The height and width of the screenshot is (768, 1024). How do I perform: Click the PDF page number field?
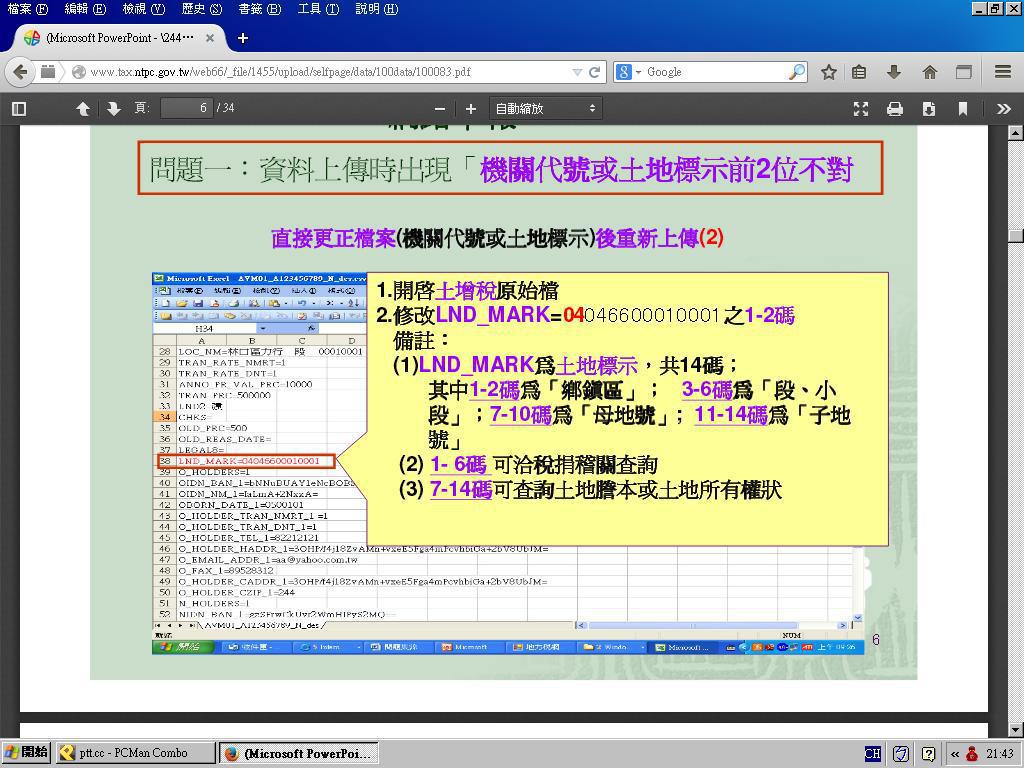(186, 108)
